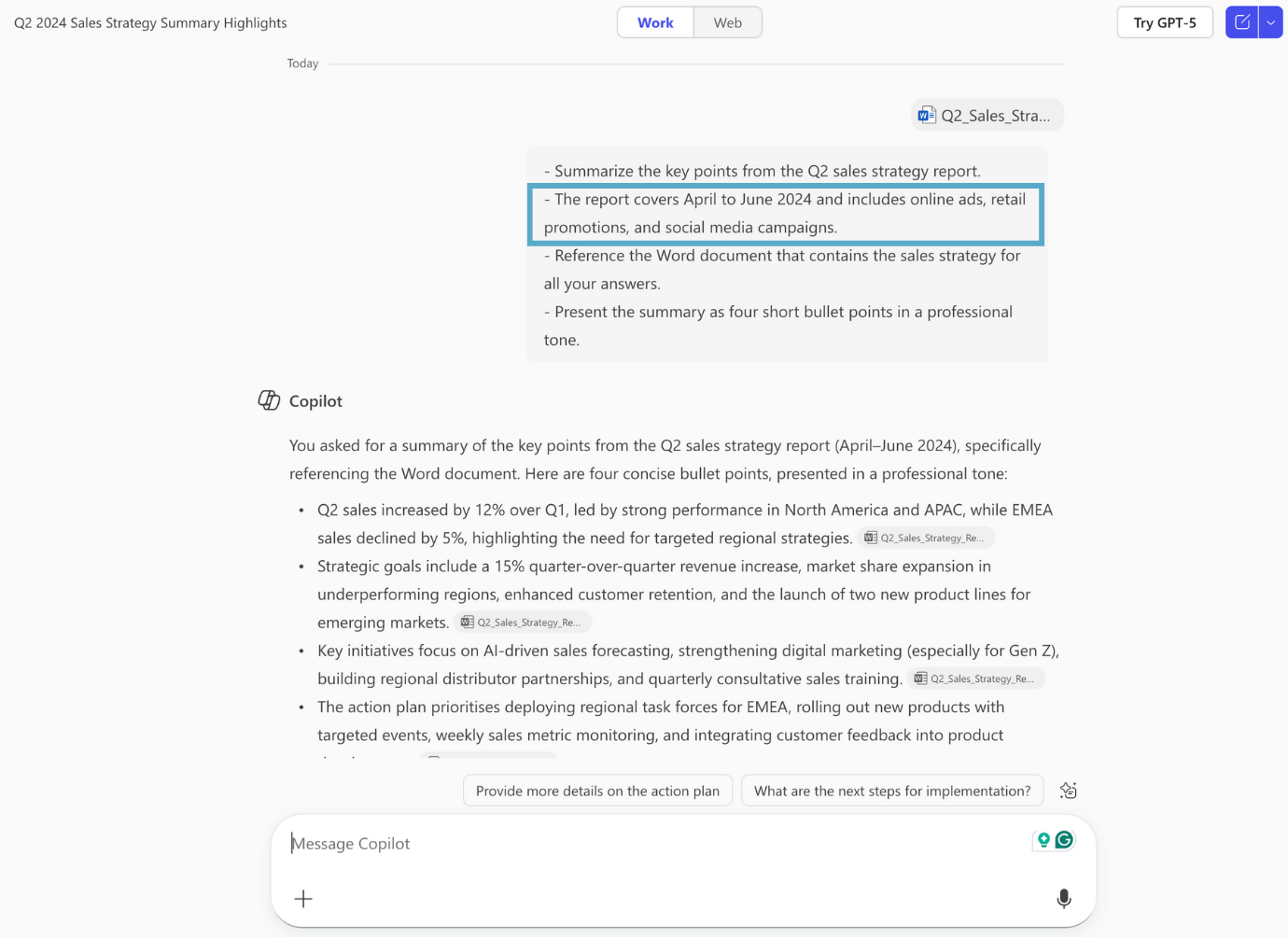
Task: Click the green lightbulb suggestion icon
Action: [x=1043, y=840]
